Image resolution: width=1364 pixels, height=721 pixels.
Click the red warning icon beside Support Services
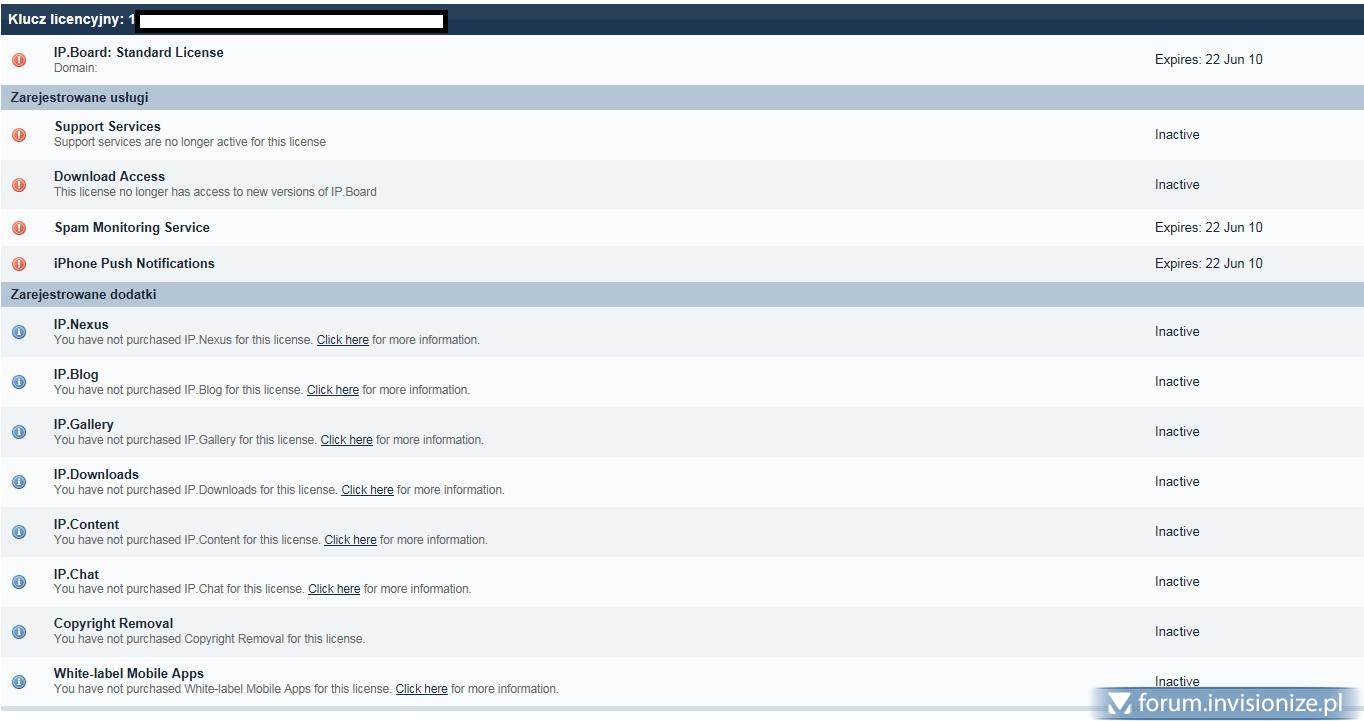(19, 135)
